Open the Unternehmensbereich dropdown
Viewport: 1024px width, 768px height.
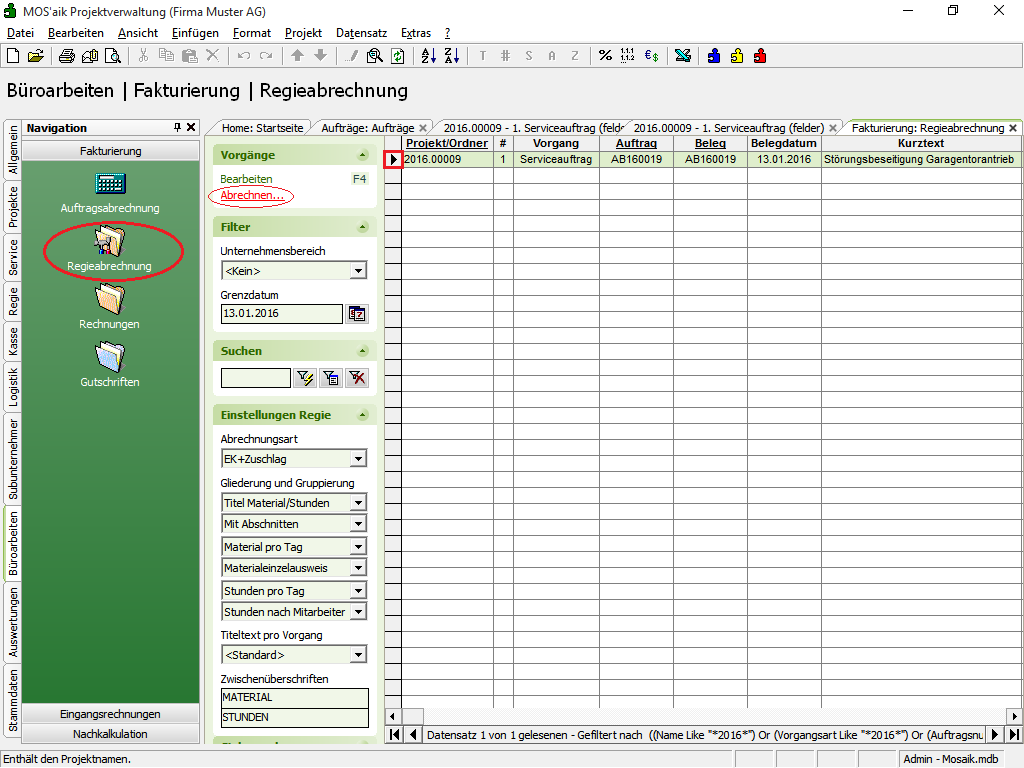click(358, 271)
